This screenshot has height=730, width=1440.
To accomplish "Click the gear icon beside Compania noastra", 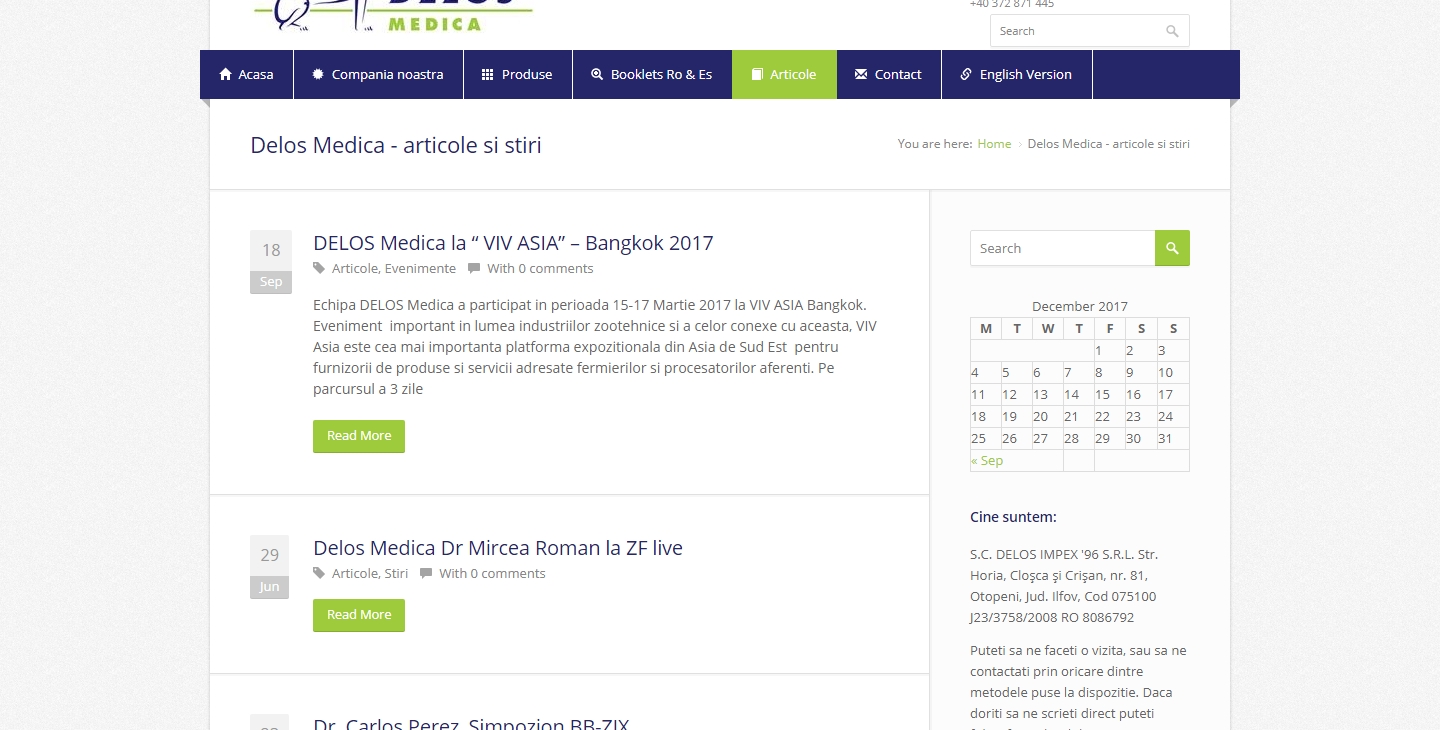I will pyautogui.click(x=318, y=75).
